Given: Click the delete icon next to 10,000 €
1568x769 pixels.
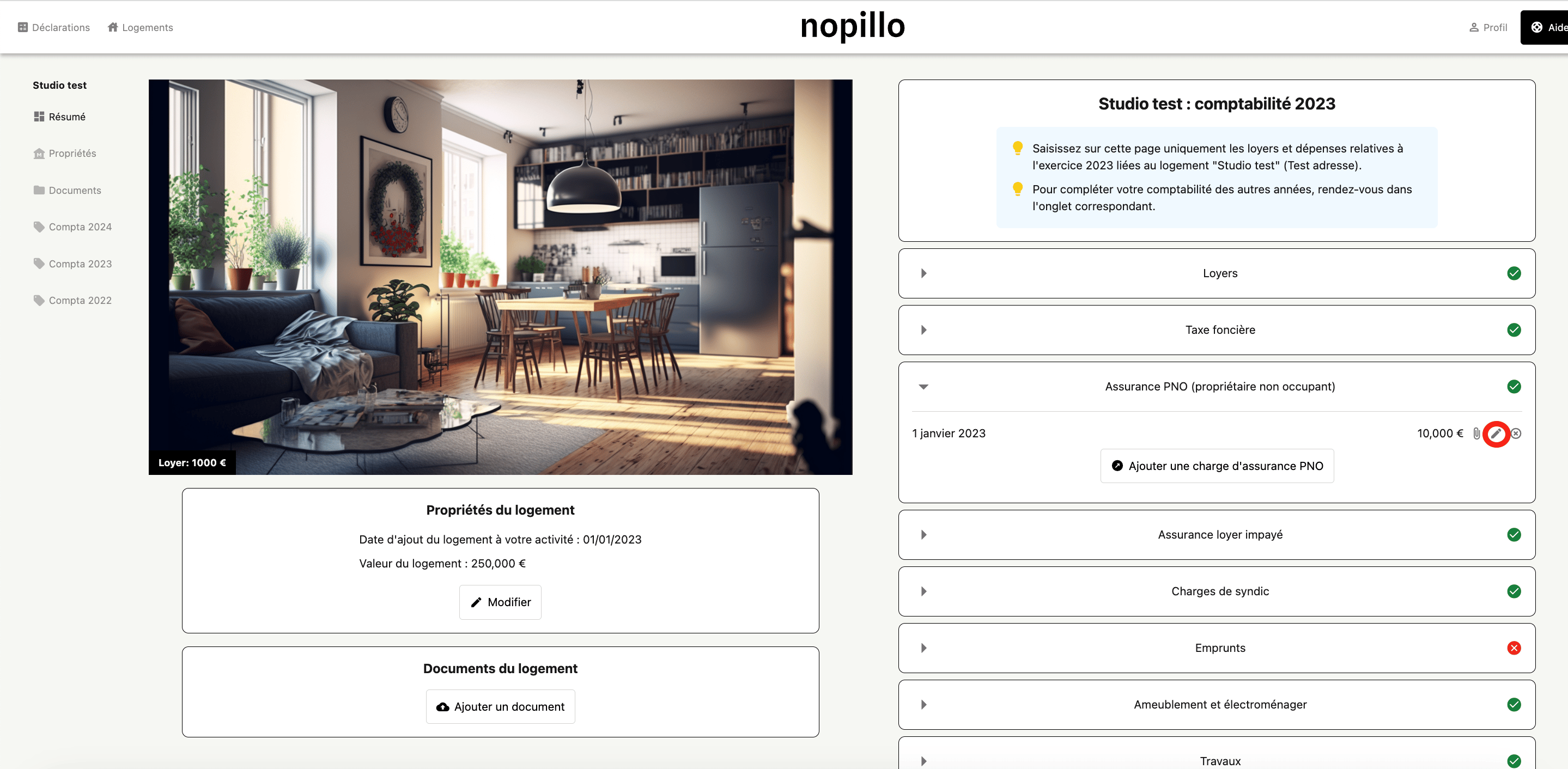Looking at the screenshot, I should pyautogui.click(x=1516, y=434).
